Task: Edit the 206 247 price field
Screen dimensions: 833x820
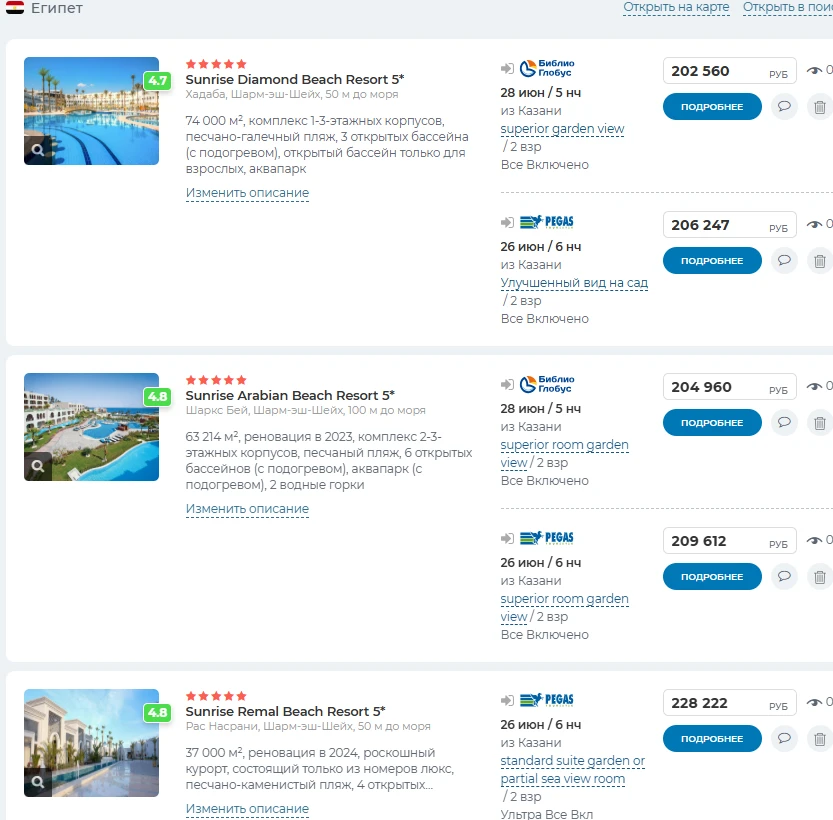Action: pyautogui.click(x=729, y=225)
